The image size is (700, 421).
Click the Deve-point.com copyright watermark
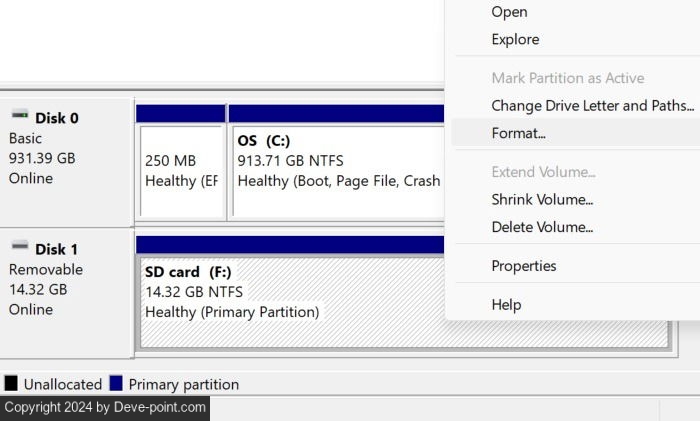(x=105, y=407)
